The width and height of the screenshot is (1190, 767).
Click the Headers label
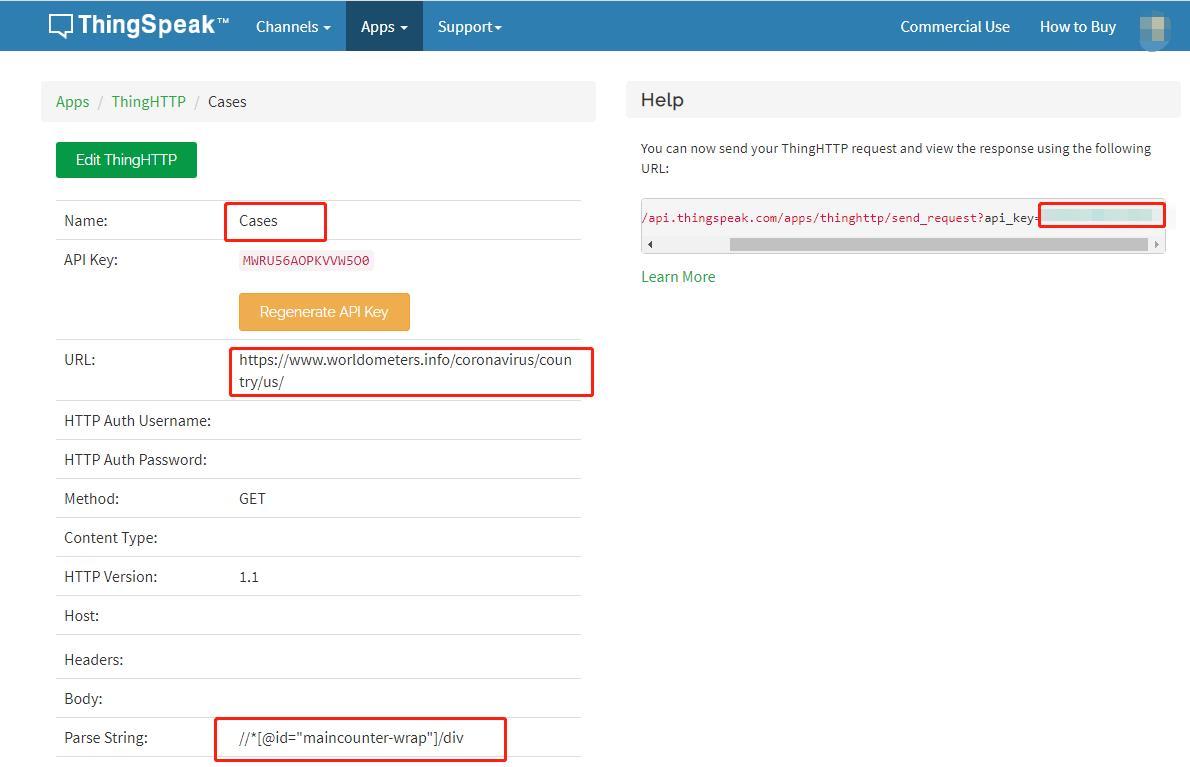point(93,660)
